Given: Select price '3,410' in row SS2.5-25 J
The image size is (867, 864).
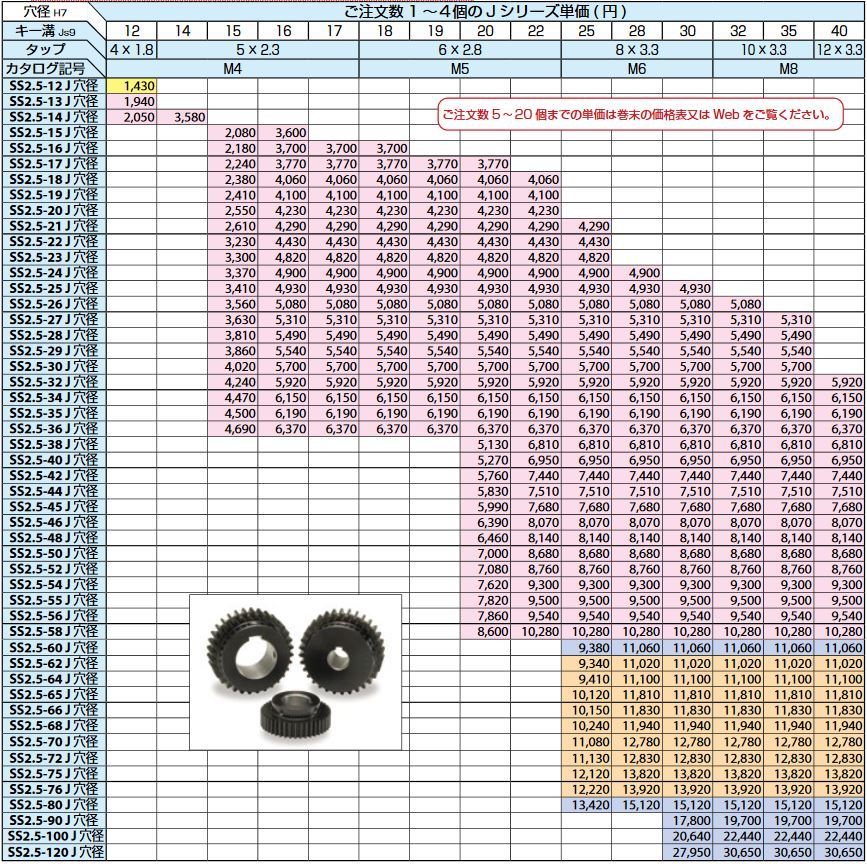Looking at the screenshot, I should coord(233,289).
